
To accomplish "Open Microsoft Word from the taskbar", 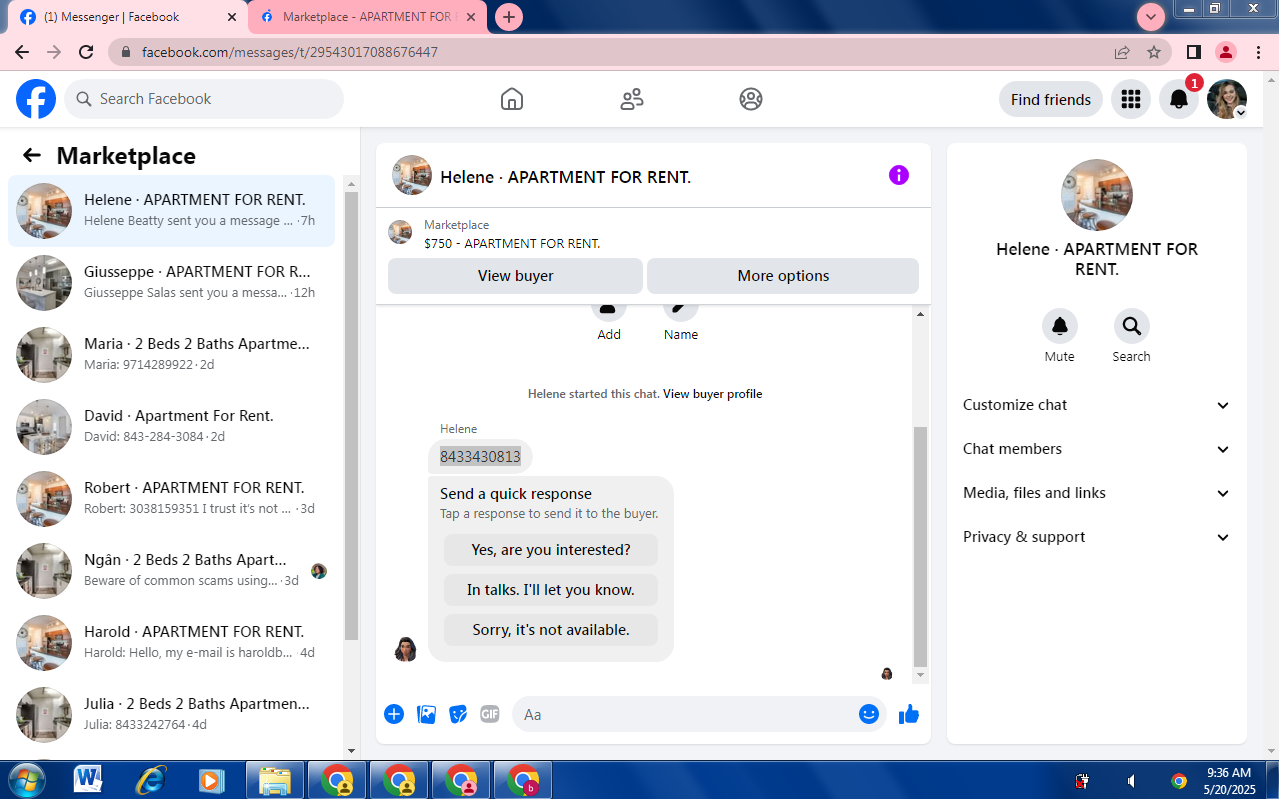I will click(88, 780).
